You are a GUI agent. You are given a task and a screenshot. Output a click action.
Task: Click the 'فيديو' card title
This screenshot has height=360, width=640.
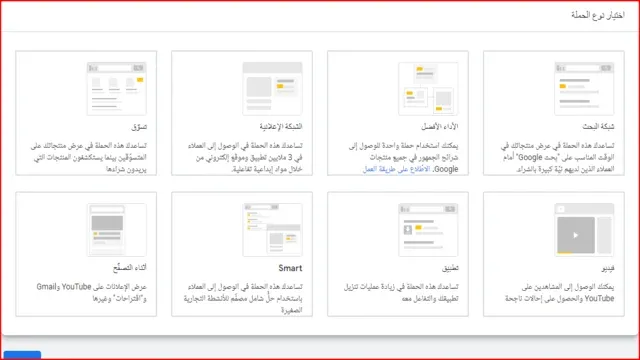click(608, 268)
